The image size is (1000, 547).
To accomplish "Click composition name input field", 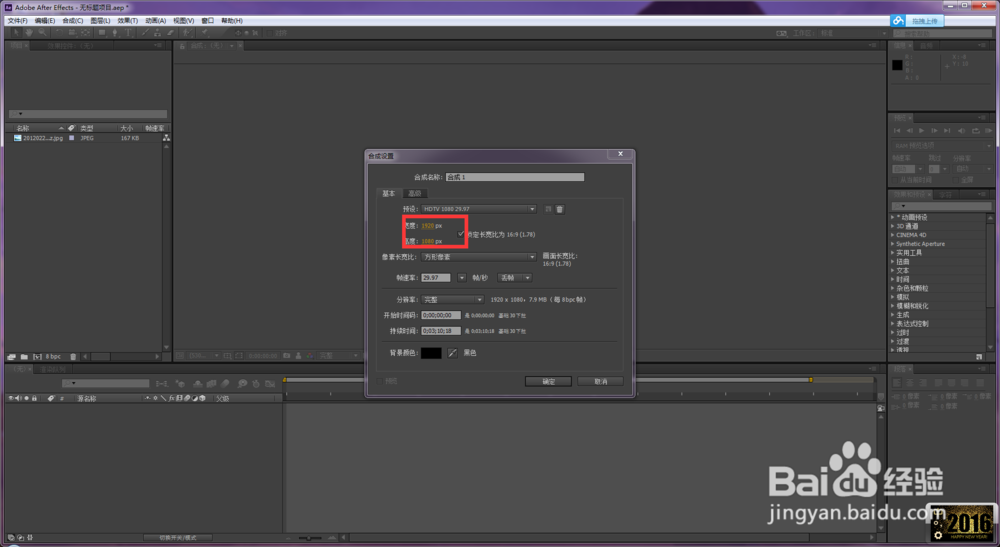I will pyautogui.click(x=515, y=177).
